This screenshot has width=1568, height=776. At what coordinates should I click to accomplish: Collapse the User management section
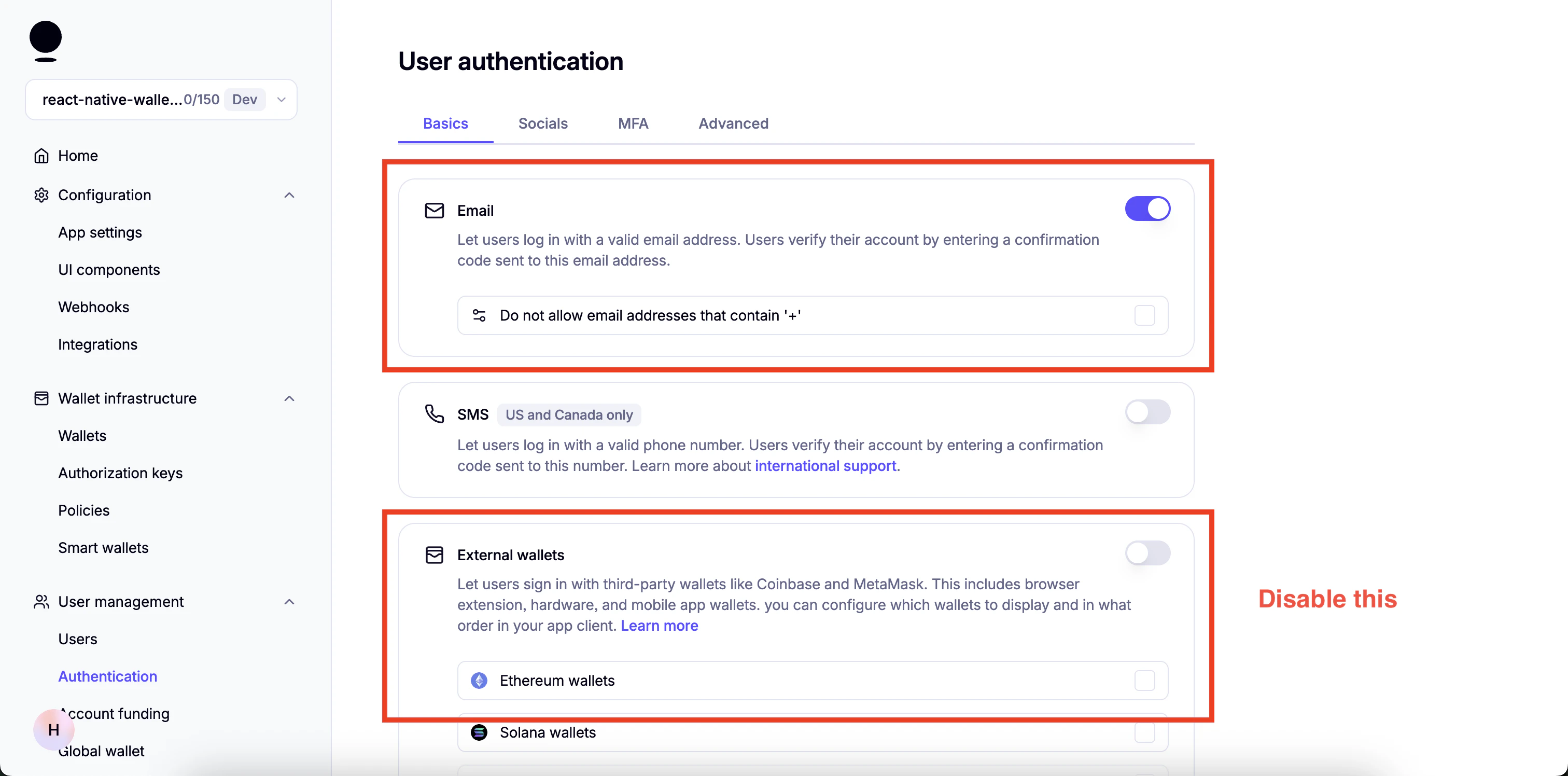tap(289, 602)
